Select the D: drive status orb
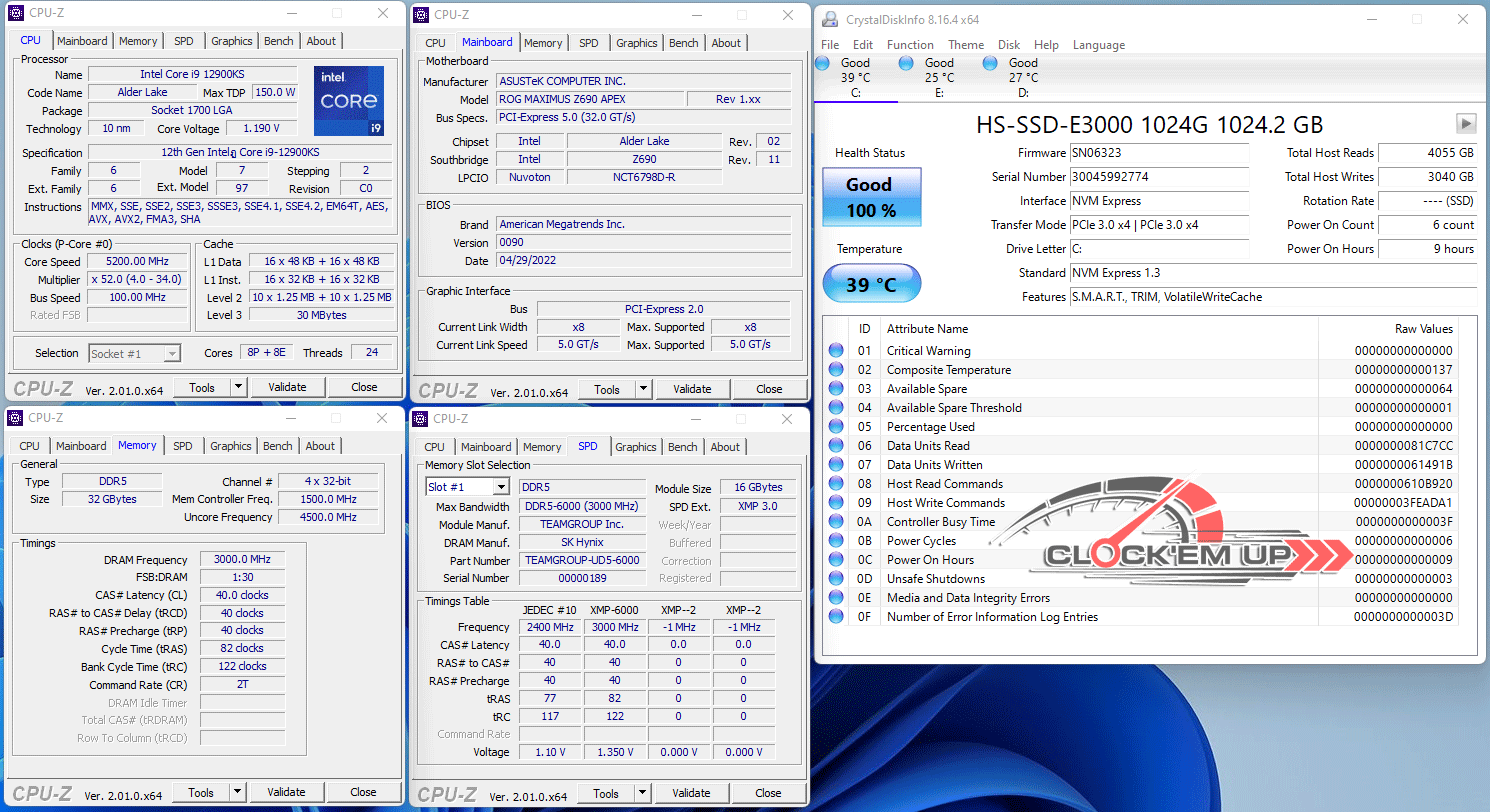 click(x=990, y=63)
